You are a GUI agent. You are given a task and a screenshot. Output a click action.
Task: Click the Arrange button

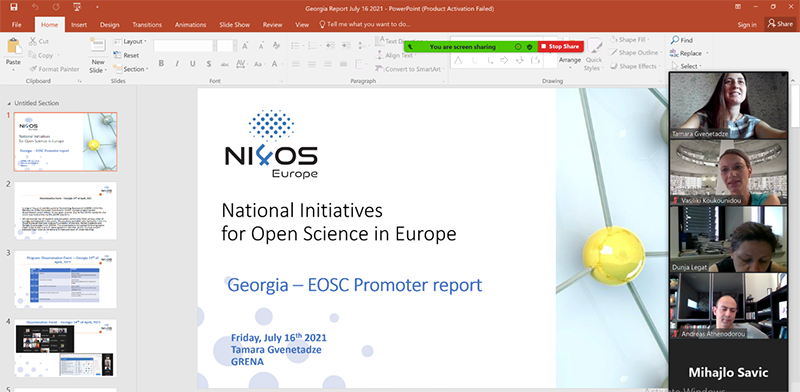coord(570,60)
